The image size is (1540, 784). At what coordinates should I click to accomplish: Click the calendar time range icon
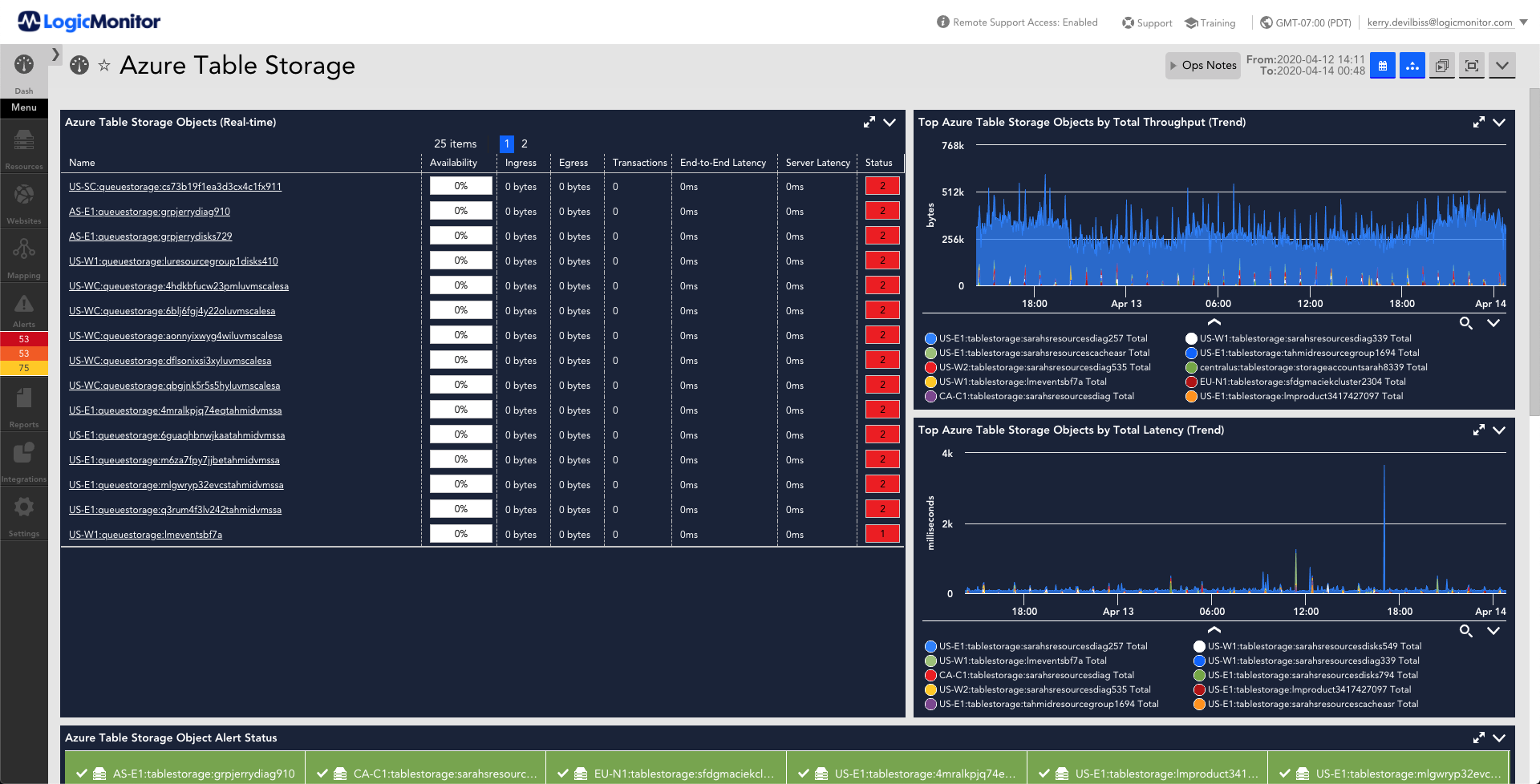1382,66
